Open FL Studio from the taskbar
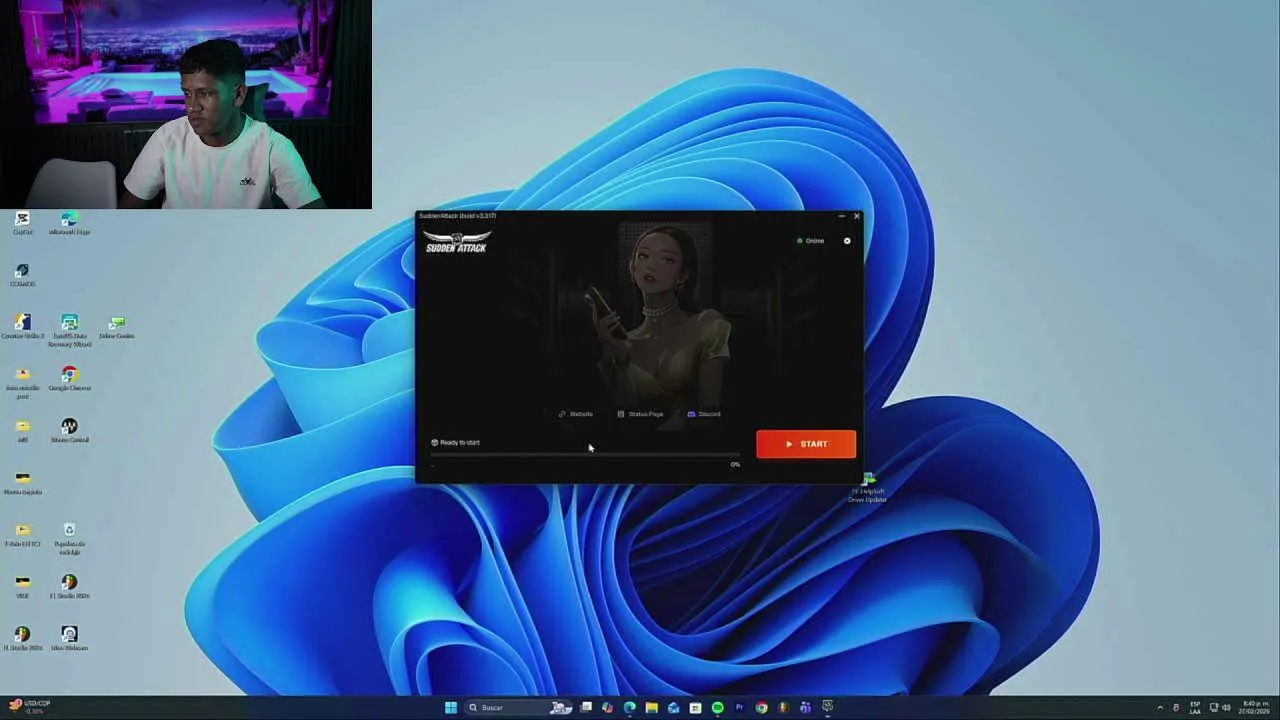The height and width of the screenshot is (720, 1280). [x=783, y=708]
